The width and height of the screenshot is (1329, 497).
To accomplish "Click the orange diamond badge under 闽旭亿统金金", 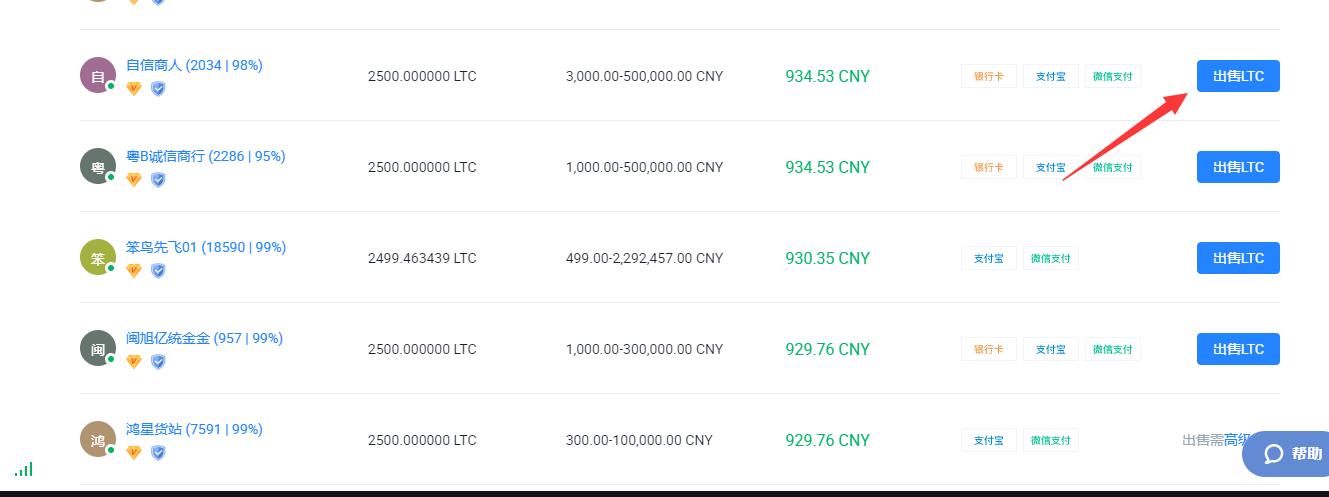I will pyautogui.click(x=134, y=362).
